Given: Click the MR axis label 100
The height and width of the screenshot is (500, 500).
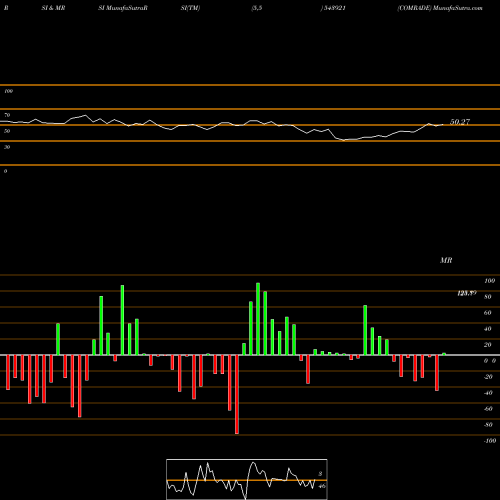Looking at the screenshot, I should [x=489, y=281].
